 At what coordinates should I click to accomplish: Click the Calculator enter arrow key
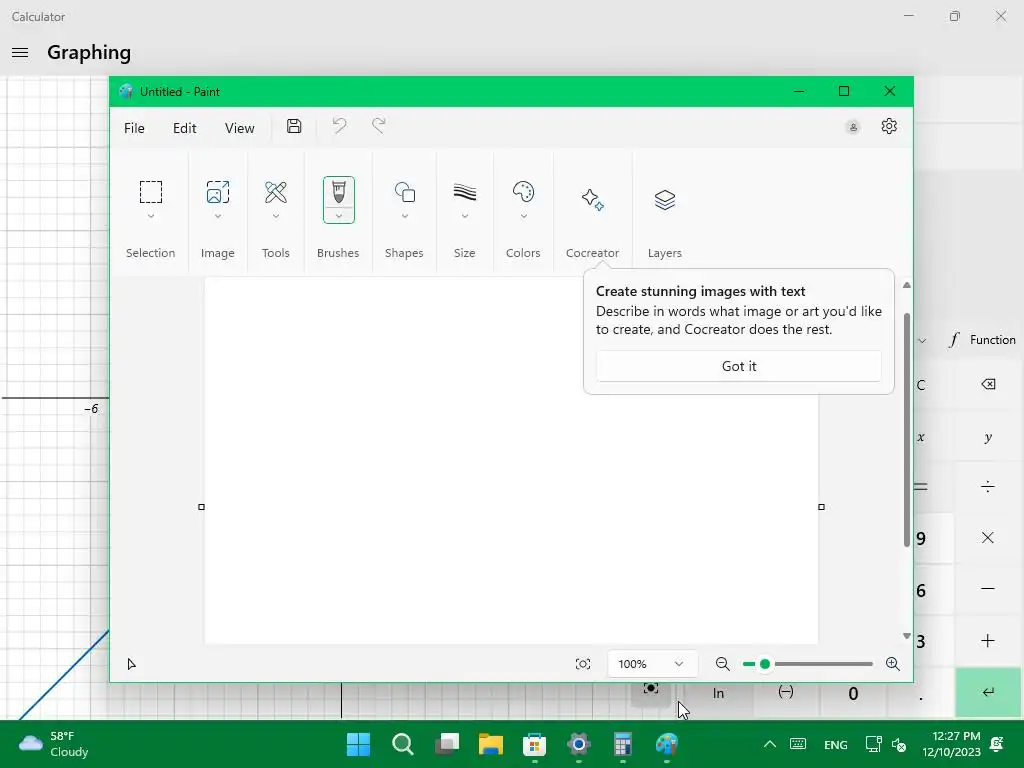[x=988, y=692]
